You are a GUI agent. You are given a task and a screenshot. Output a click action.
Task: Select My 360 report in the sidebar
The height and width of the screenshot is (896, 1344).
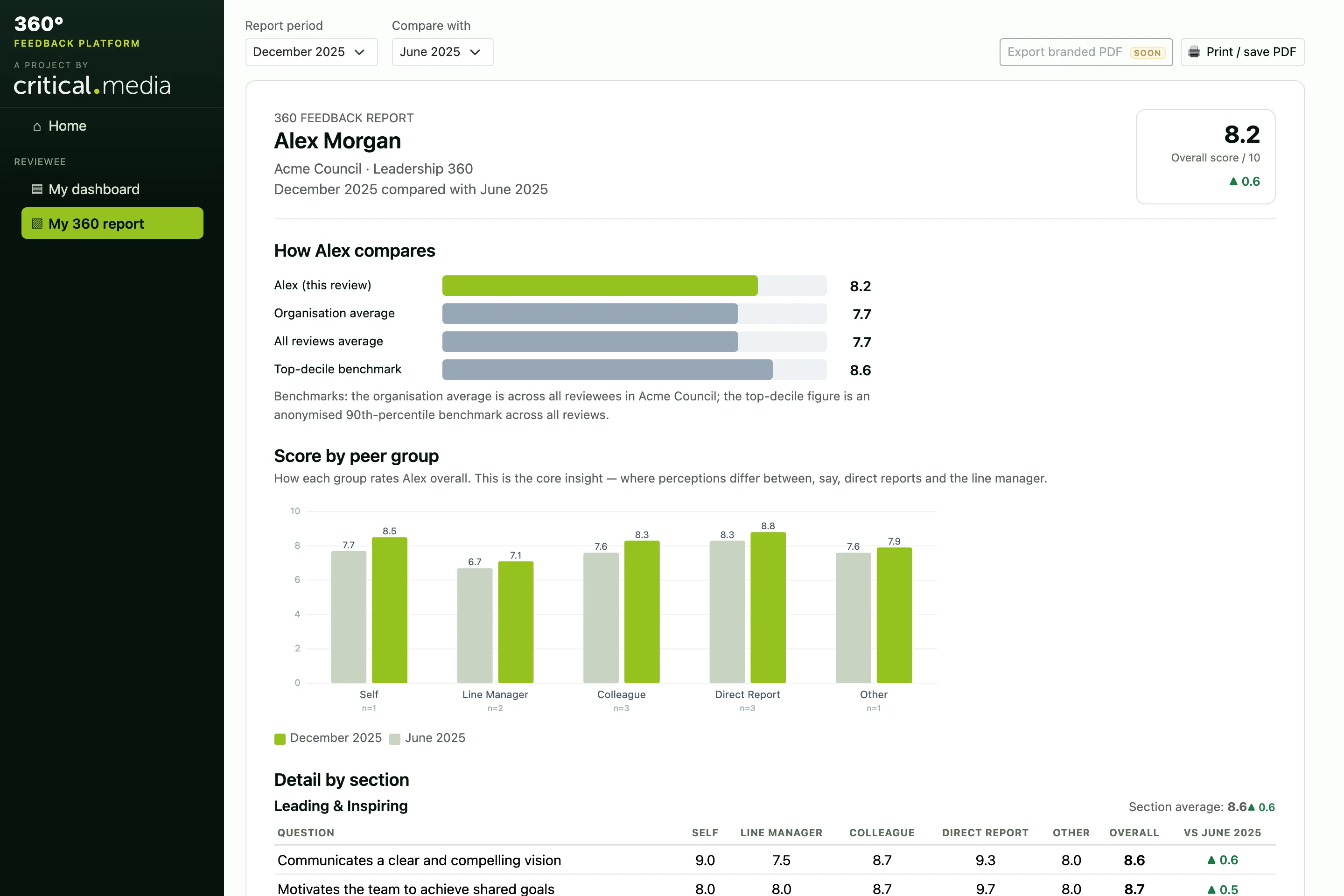112,224
